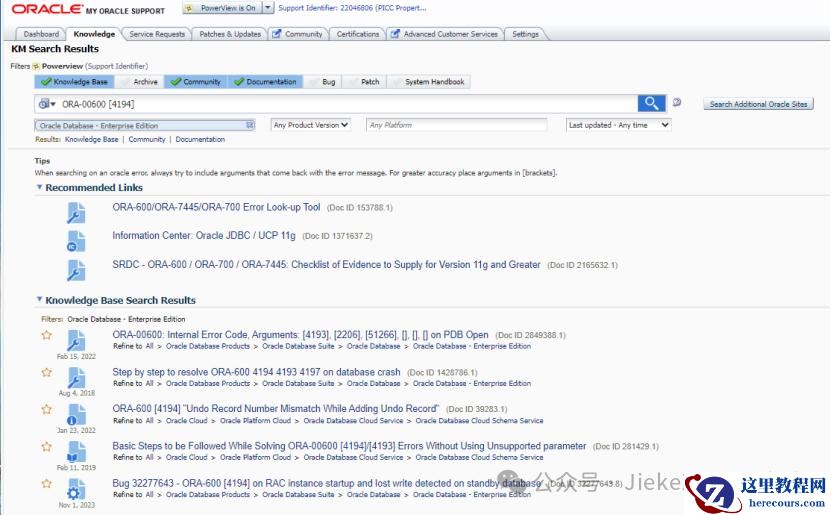Favorite the Step by step resolve result star
This screenshot has width=831, height=515.
click(47, 372)
